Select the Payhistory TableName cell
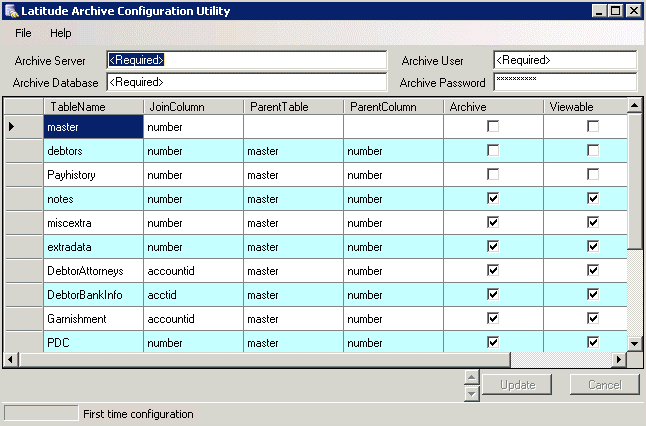The height and width of the screenshot is (426, 646). point(94,175)
